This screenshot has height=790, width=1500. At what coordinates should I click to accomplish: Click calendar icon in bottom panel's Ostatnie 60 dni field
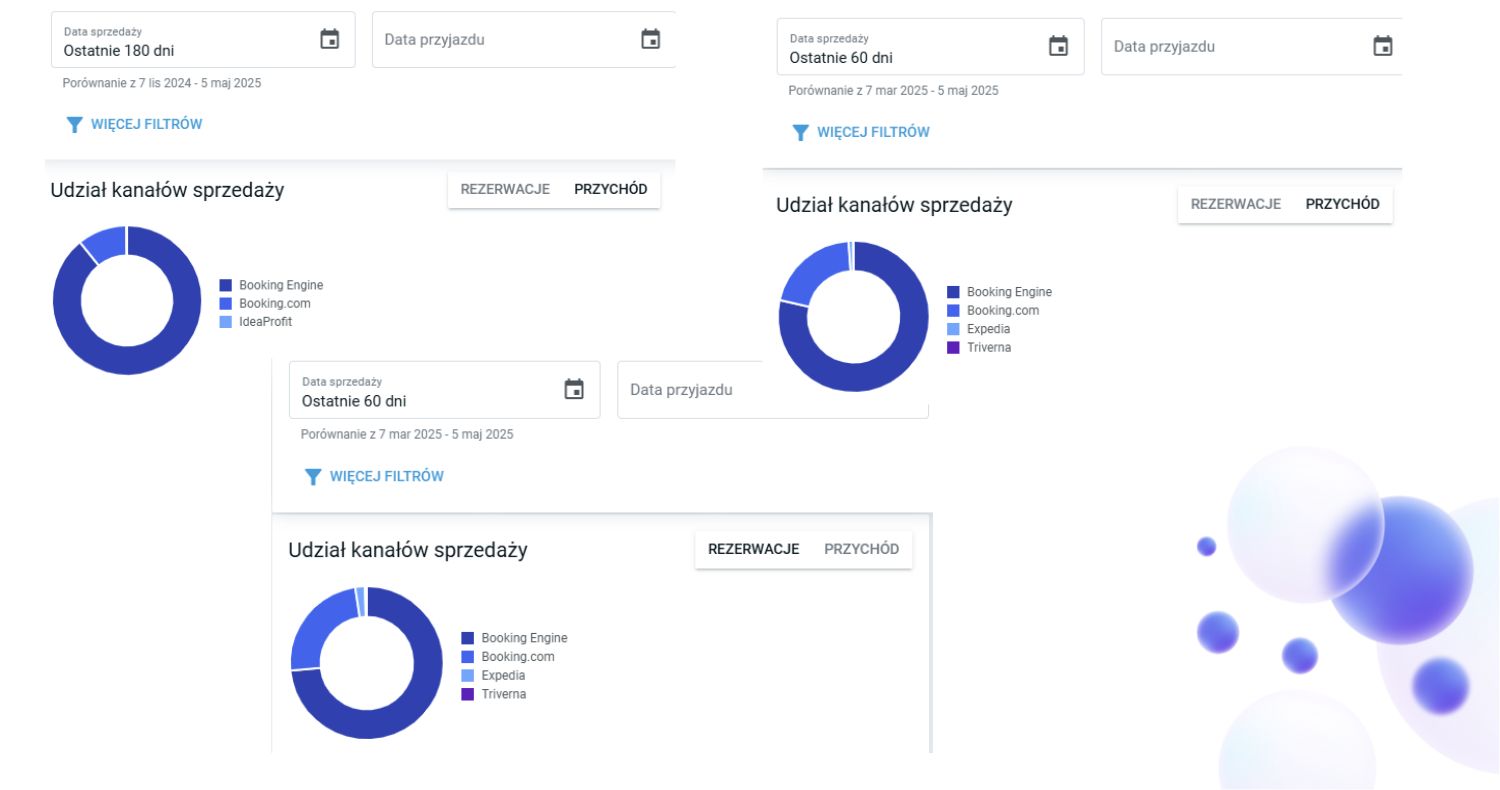[x=574, y=389]
